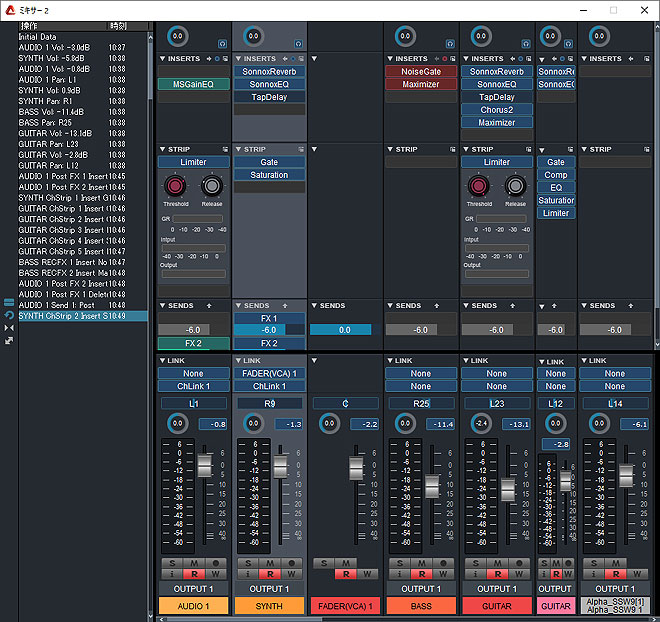Click the input monitor 'i' button on SYNTH channel

click(250, 574)
